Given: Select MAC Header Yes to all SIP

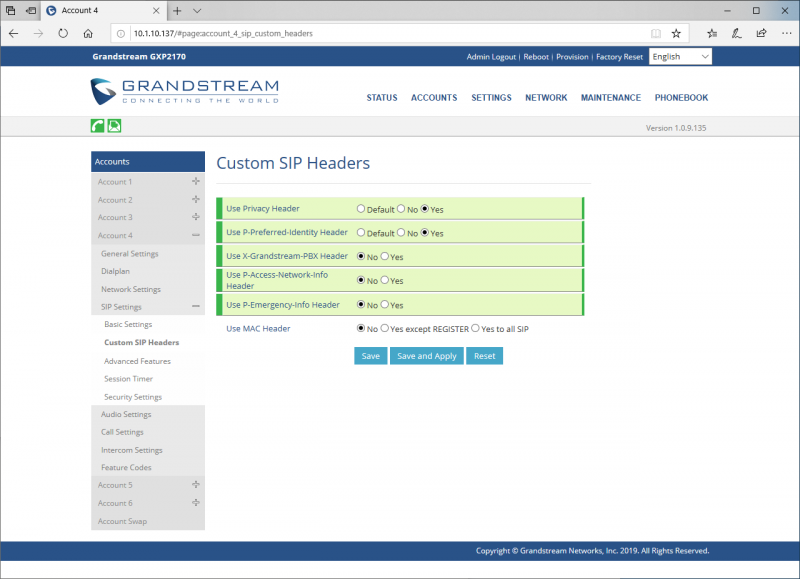Looking at the screenshot, I should pos(476,329).
